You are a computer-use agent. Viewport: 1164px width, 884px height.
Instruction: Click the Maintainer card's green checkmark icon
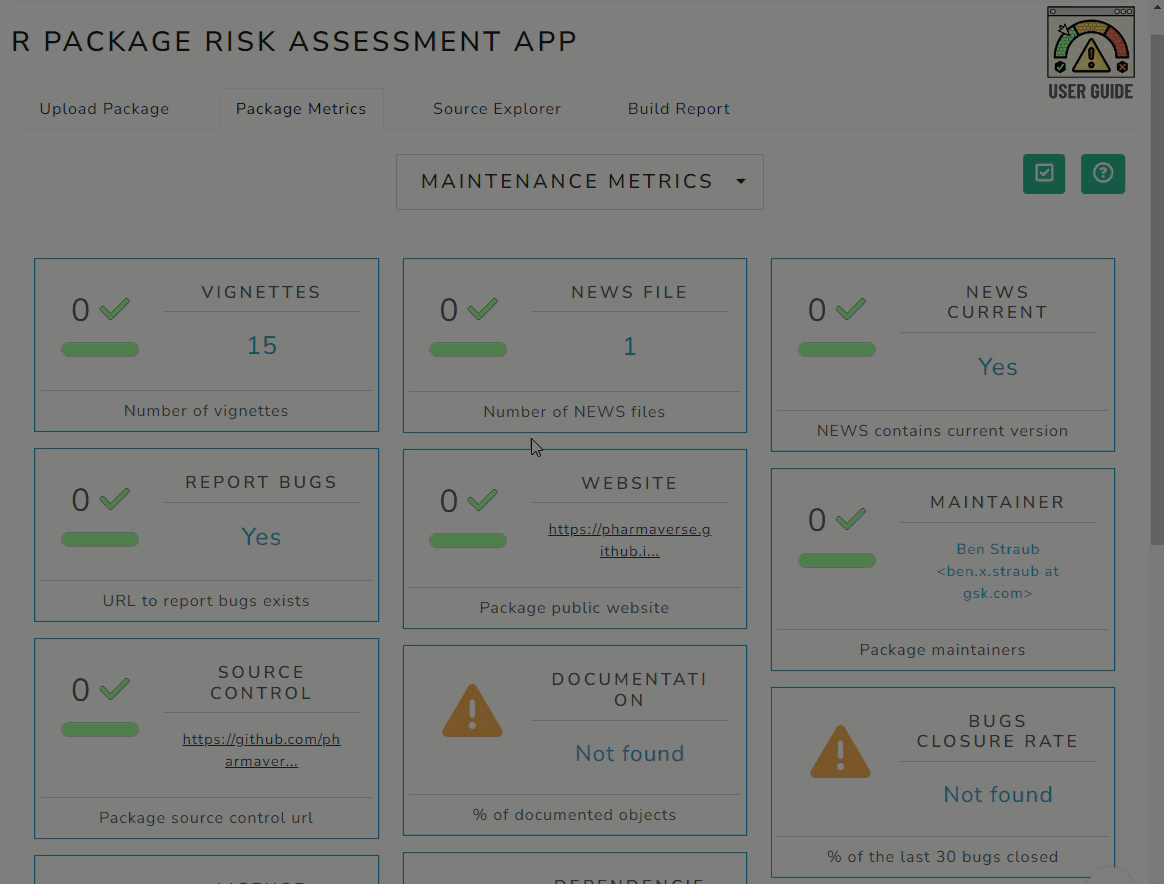click(851, 518)
